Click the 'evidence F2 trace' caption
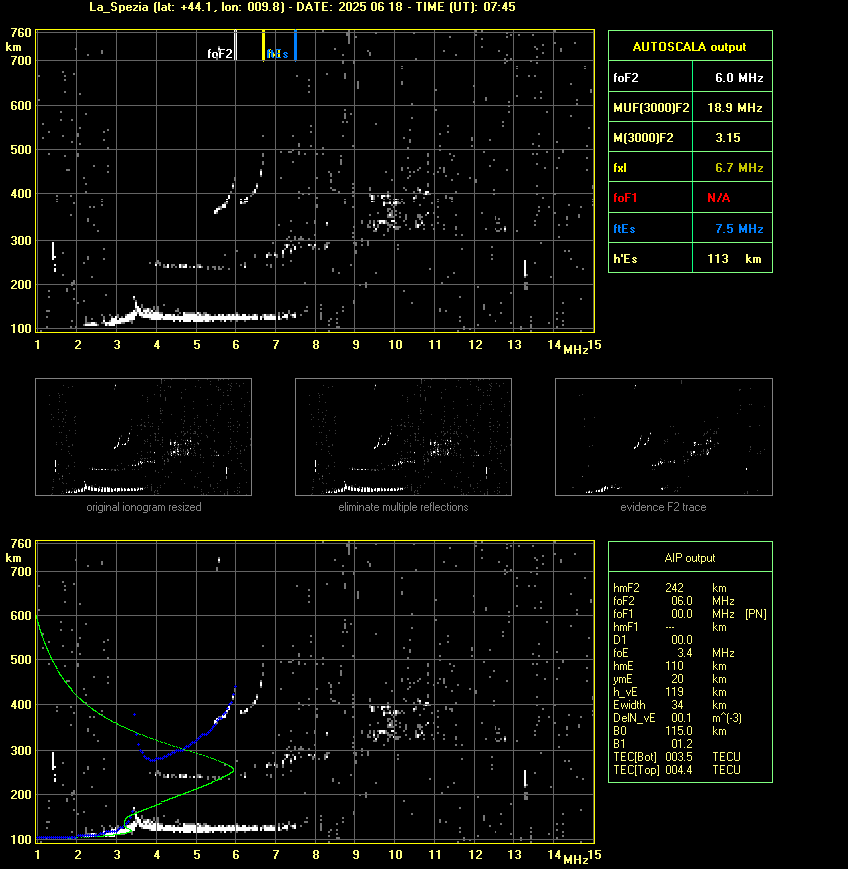 click(x=663, y=507)
